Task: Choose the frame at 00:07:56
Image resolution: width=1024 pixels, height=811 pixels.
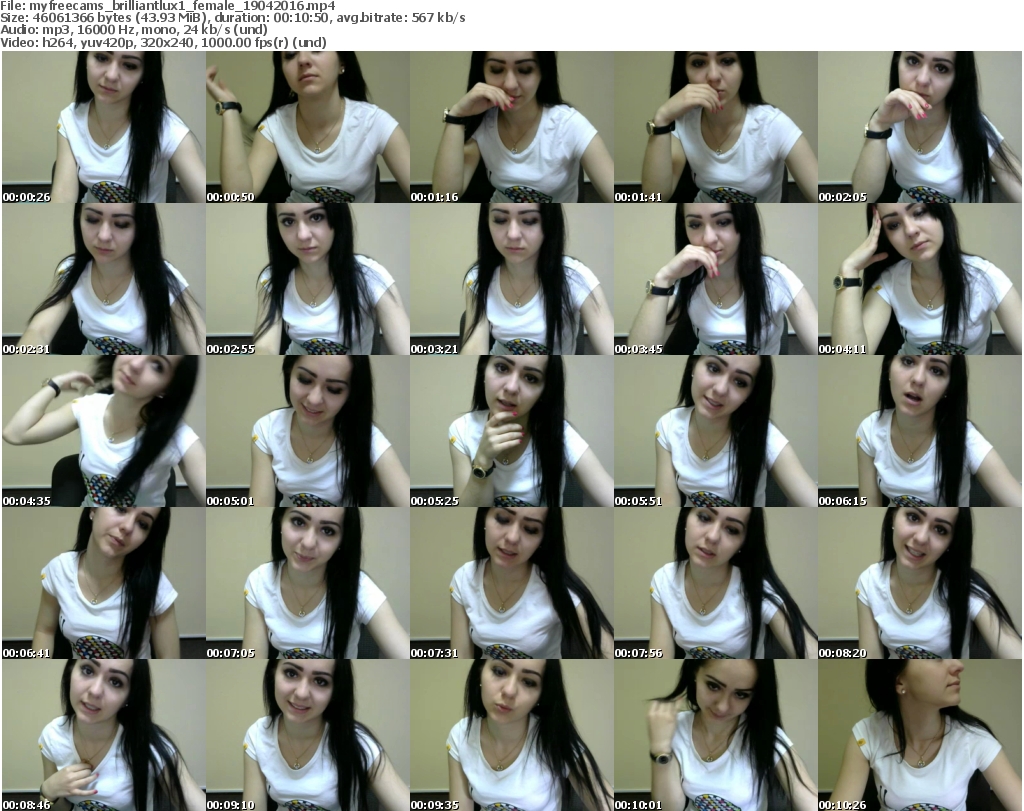Action: (715, 583)
